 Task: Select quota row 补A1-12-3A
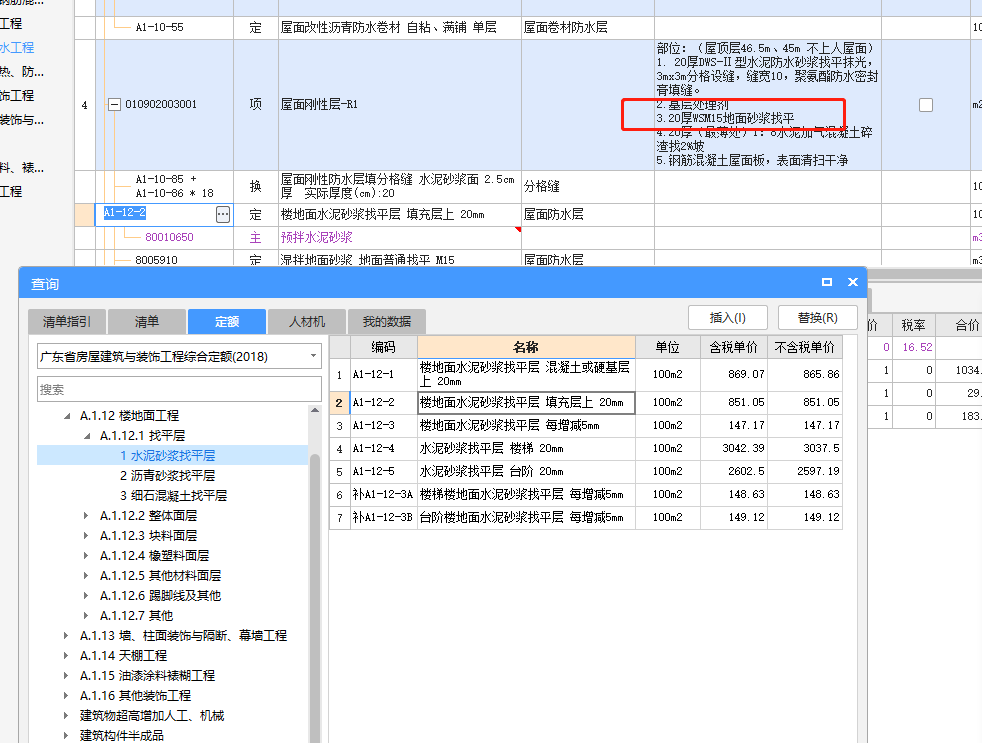click(x=586, y=494)
